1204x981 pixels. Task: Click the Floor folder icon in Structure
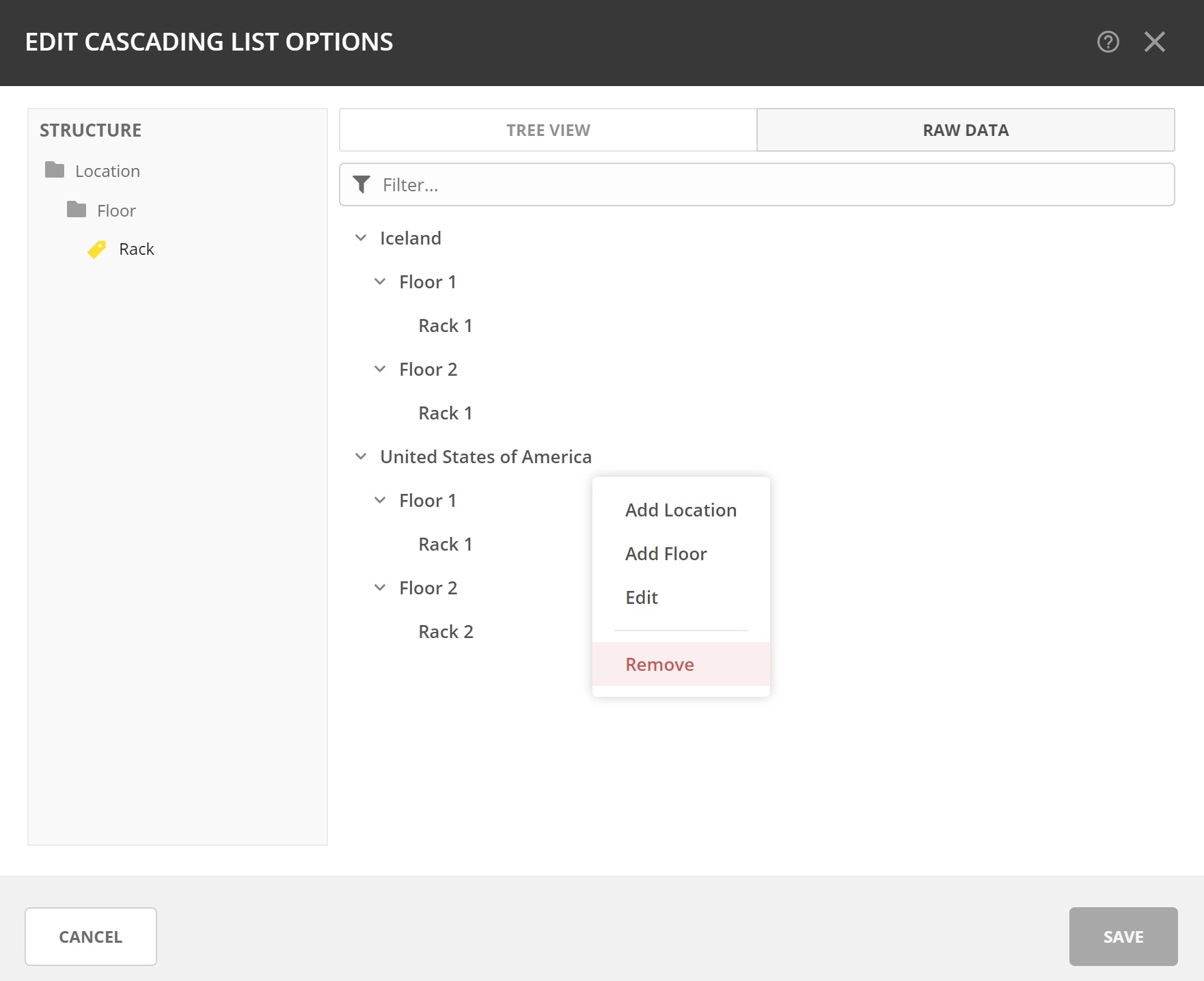point(77,210)
